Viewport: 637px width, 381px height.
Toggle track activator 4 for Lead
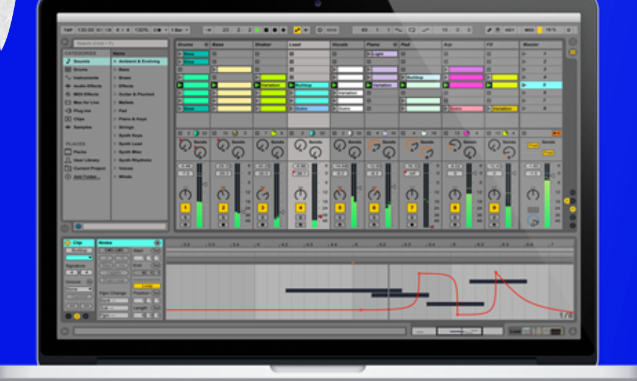300,208
